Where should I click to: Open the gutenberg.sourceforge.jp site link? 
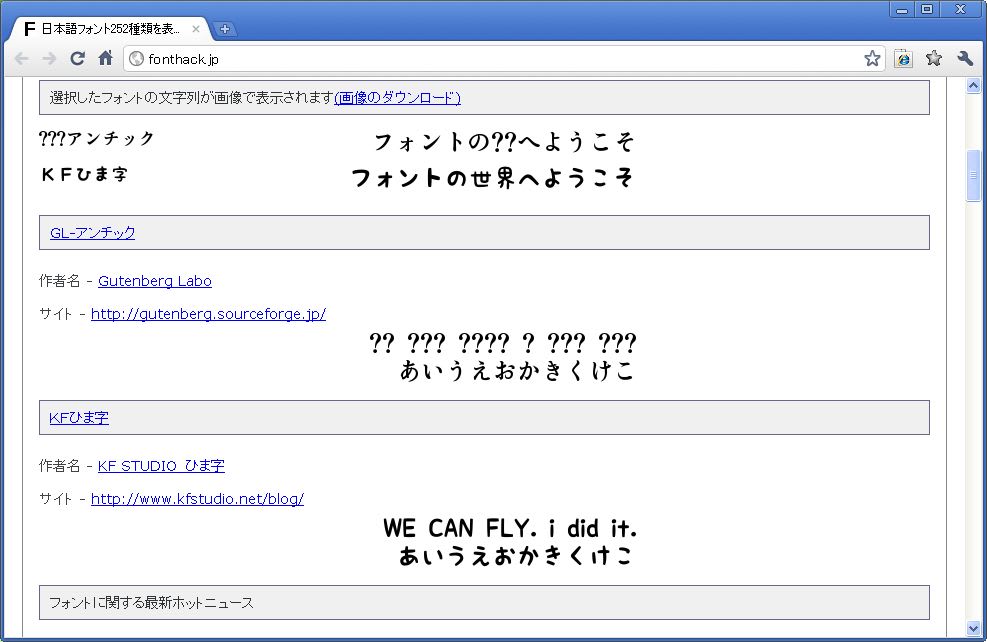click(208, 314)
